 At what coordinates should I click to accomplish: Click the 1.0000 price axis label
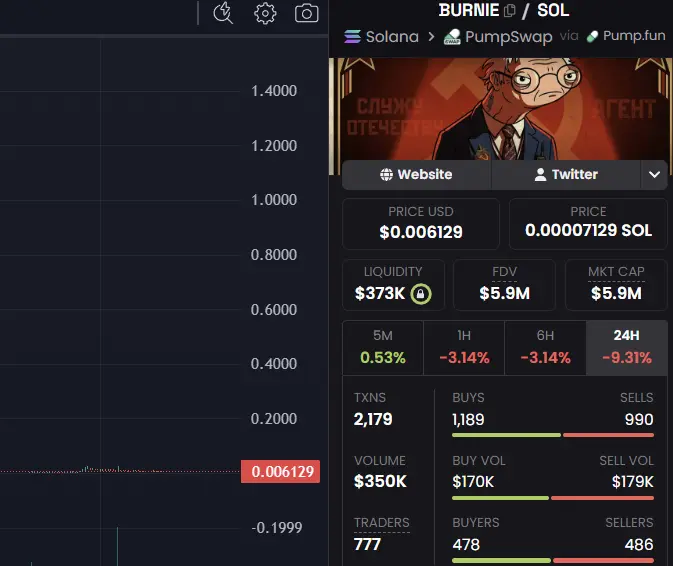click(274, 200)
